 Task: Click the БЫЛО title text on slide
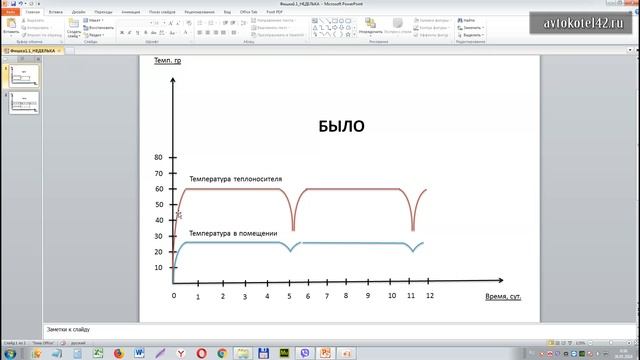coord(341,126)
